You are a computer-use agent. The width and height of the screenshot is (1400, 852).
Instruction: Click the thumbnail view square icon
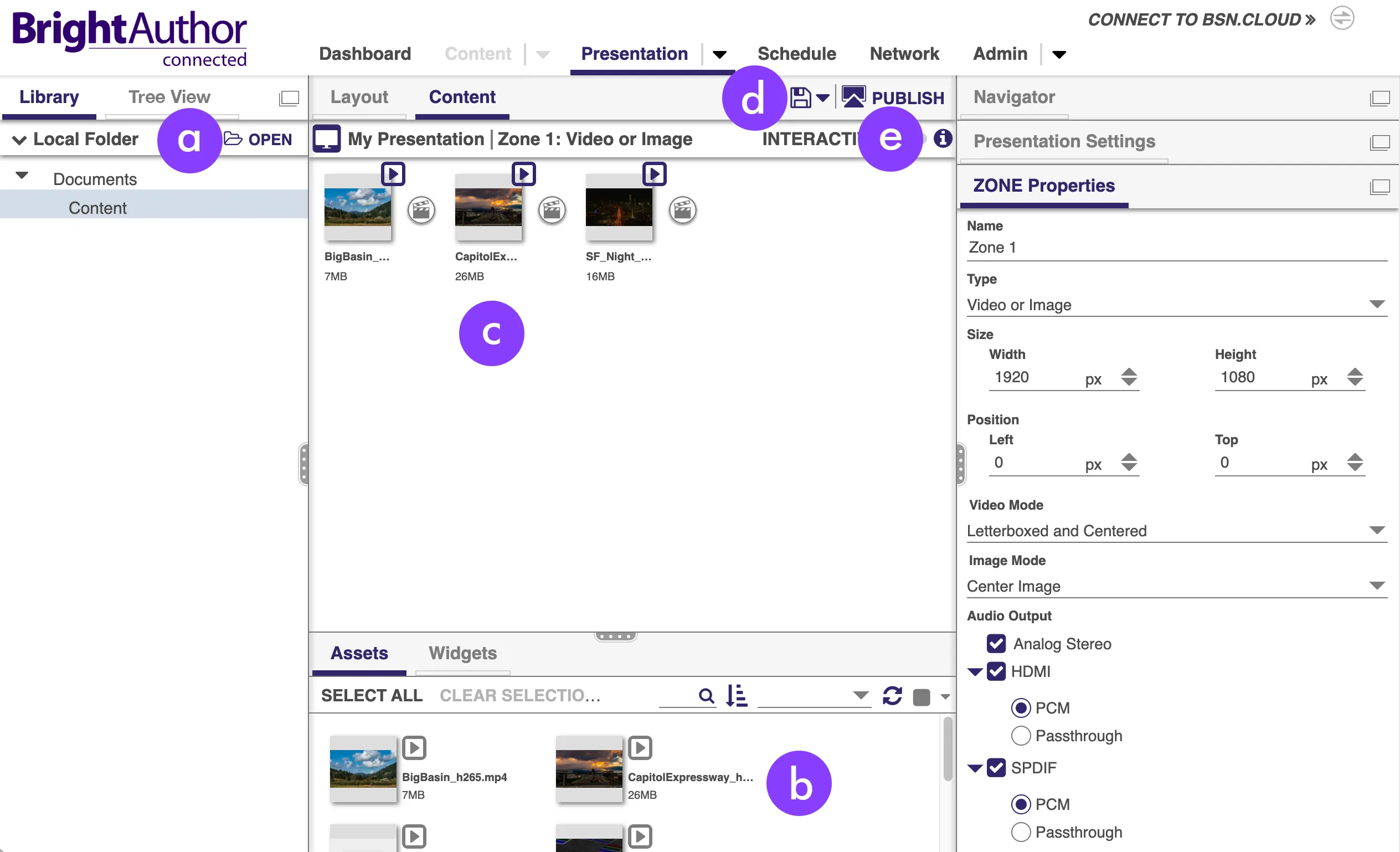click(x=921, y=697)
